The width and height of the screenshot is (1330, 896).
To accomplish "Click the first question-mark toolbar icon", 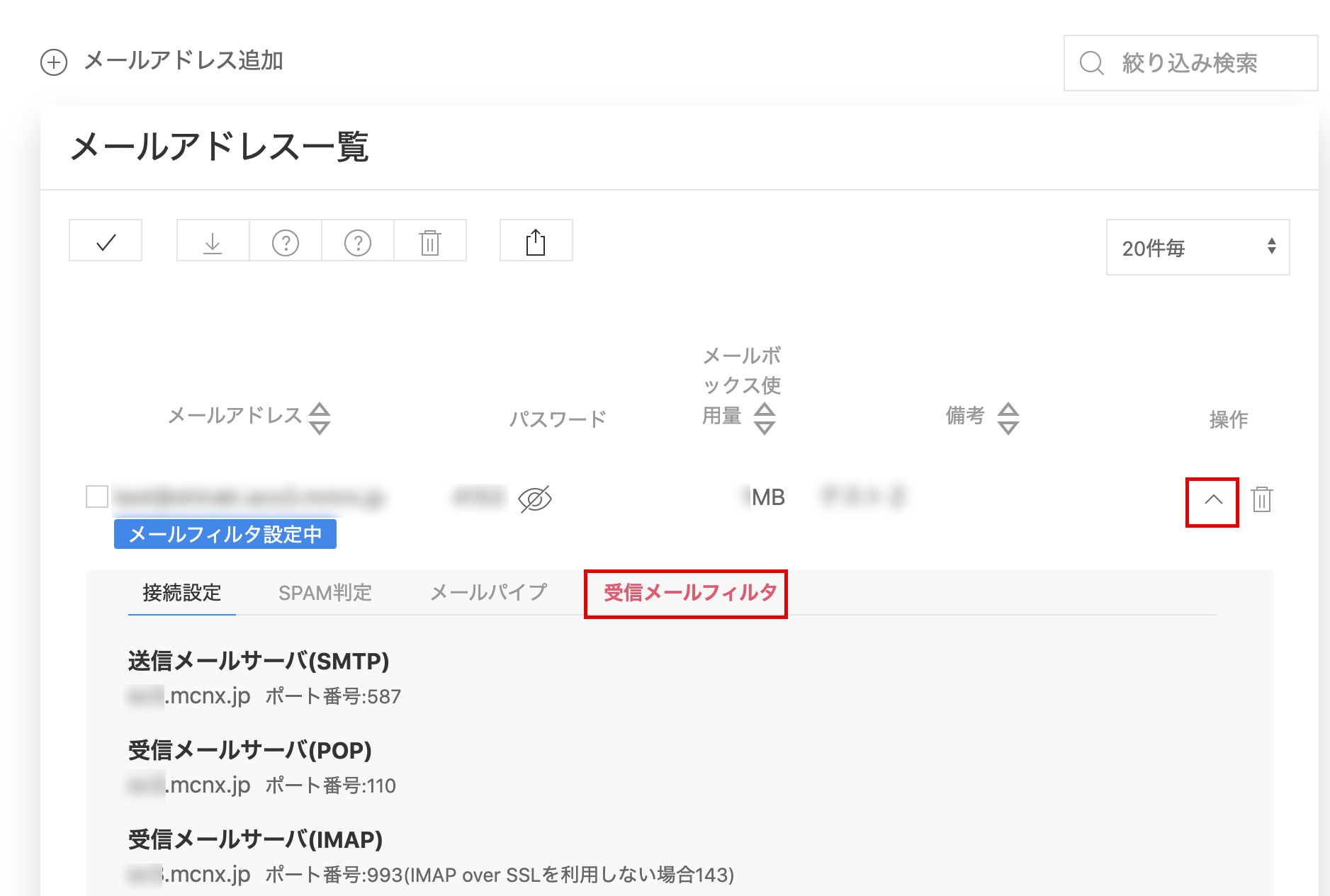I will pos(286,241).
